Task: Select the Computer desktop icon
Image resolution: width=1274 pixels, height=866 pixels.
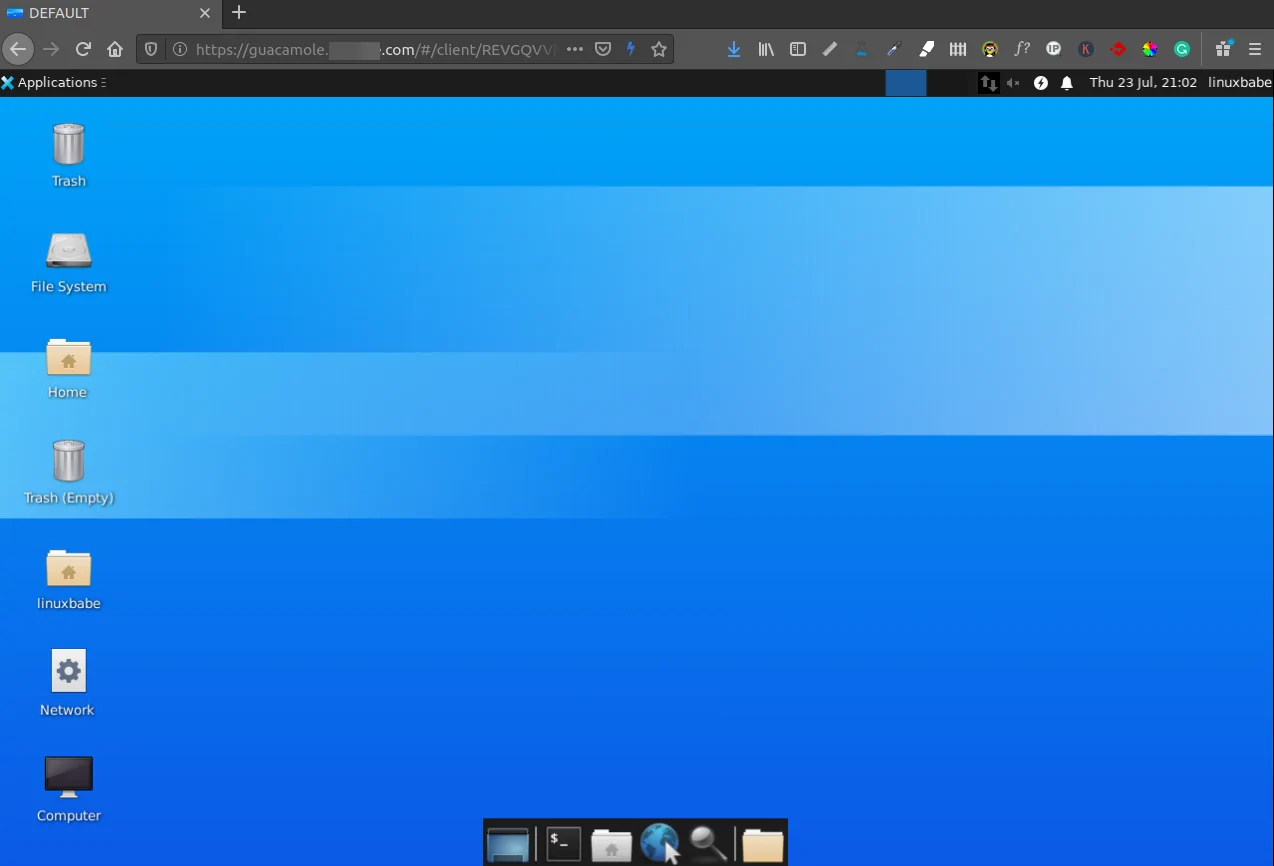Action: pos(68,777)
